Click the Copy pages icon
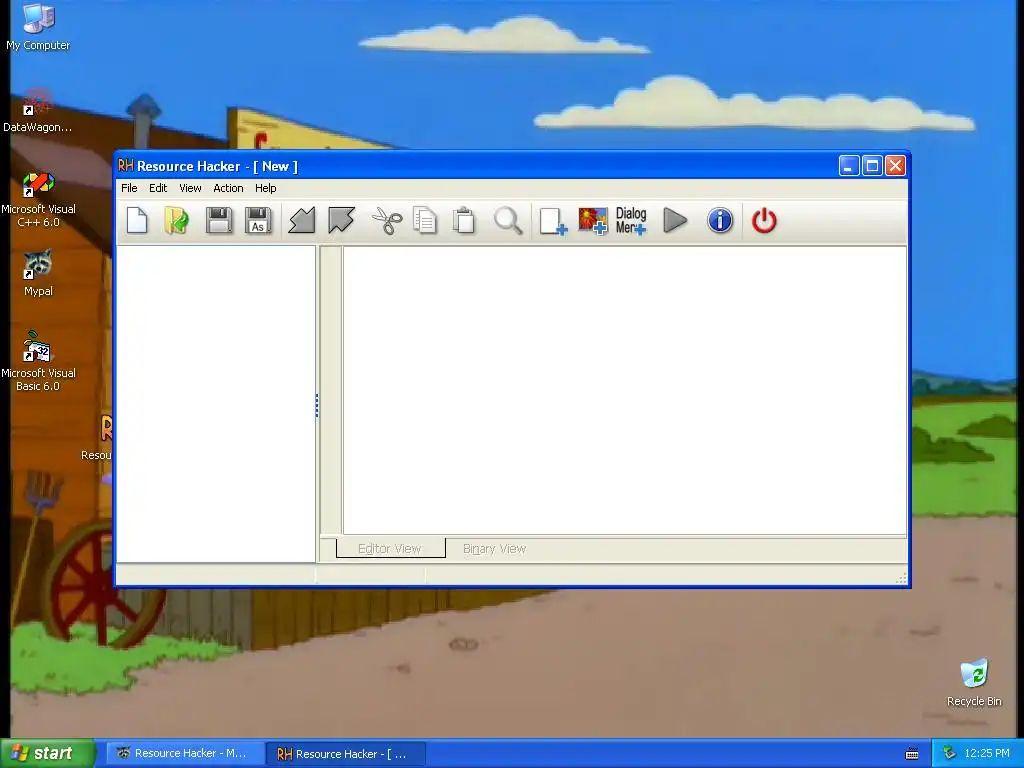 click(425, 220)
